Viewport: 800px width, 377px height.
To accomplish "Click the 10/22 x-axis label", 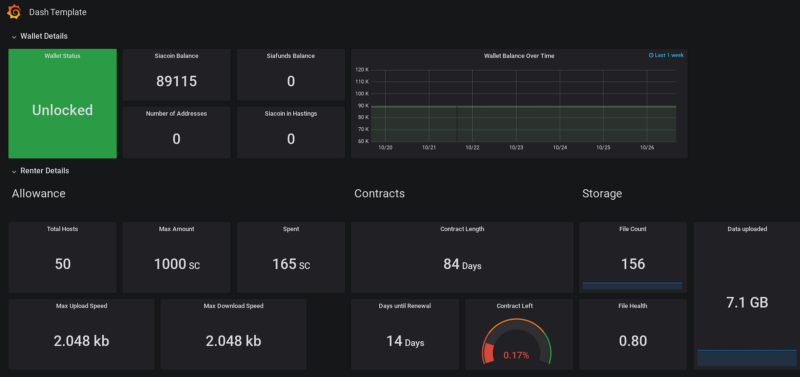I will pyautogui.click(x=472, y=147).
